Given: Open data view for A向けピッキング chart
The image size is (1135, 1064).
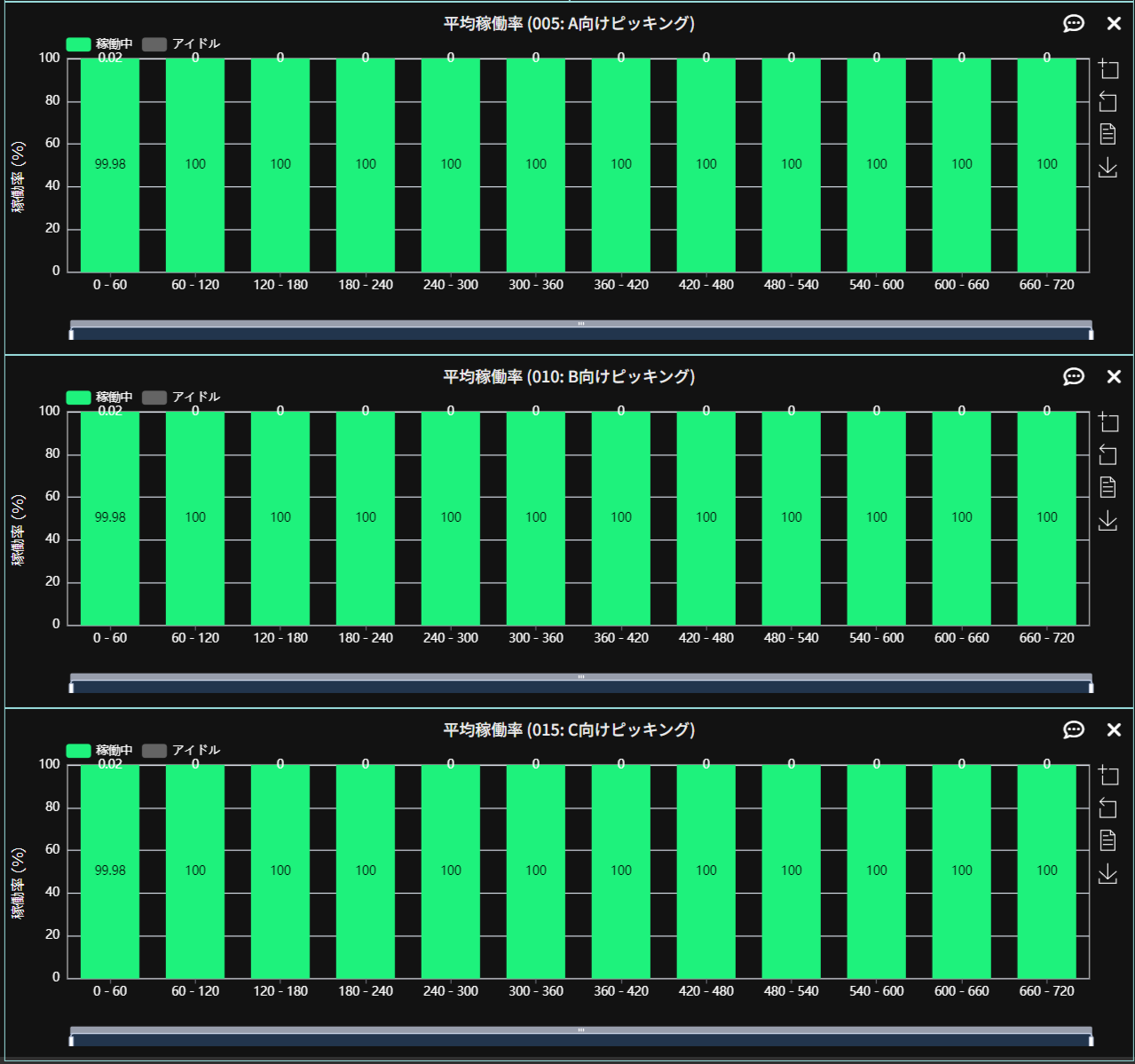Looking at the screenshot, I should coord(1107,134).
